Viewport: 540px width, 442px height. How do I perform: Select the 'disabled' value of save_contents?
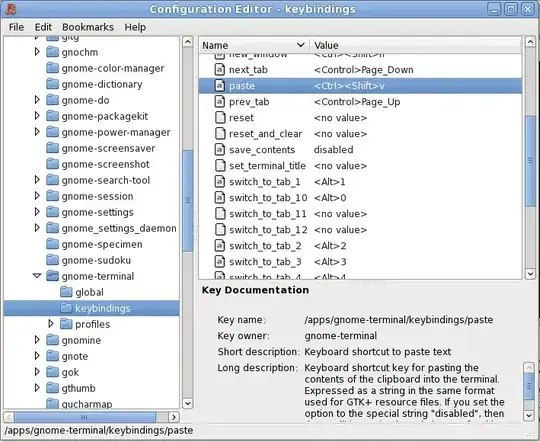333,150
